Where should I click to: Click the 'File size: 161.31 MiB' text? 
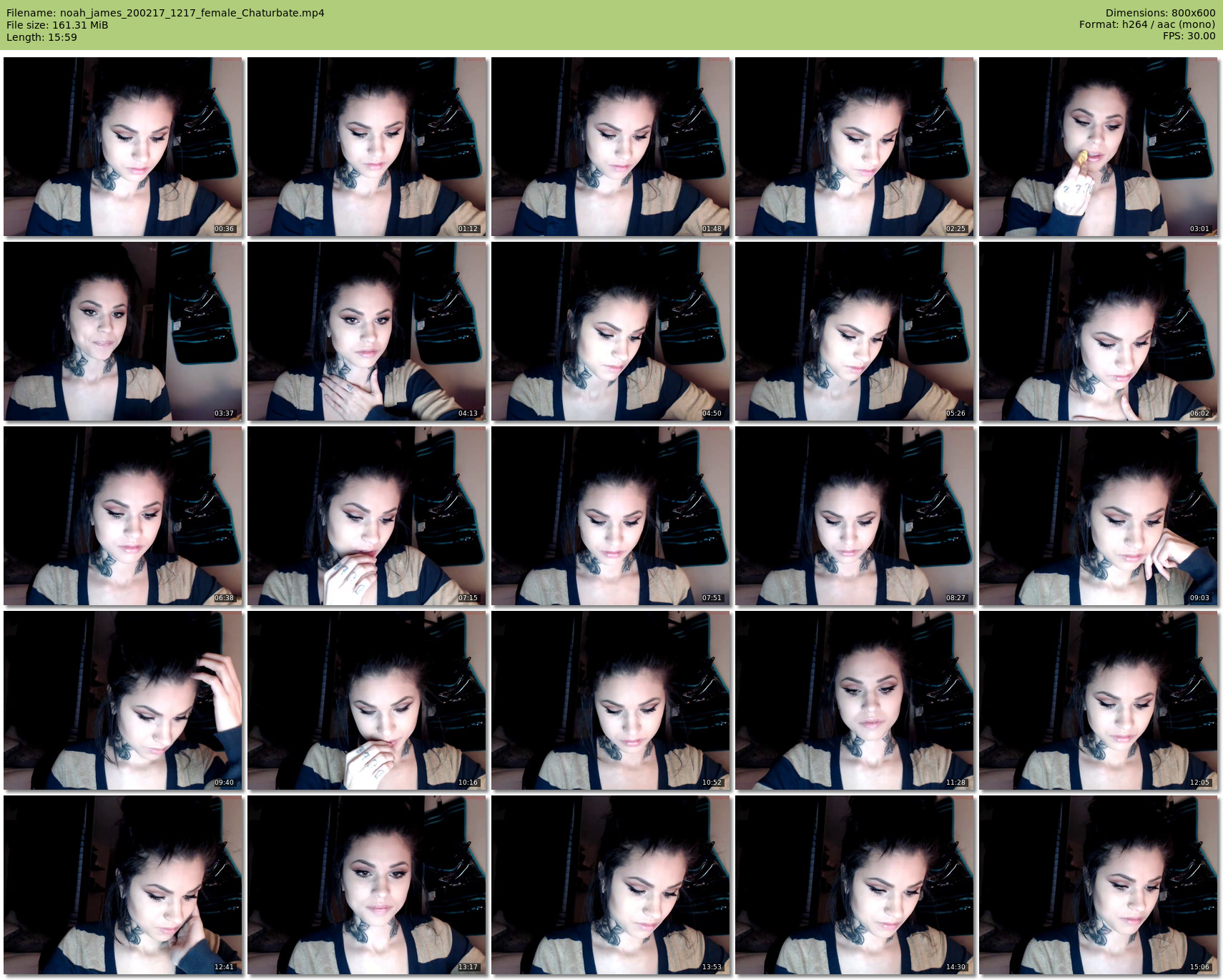(57, 25)
